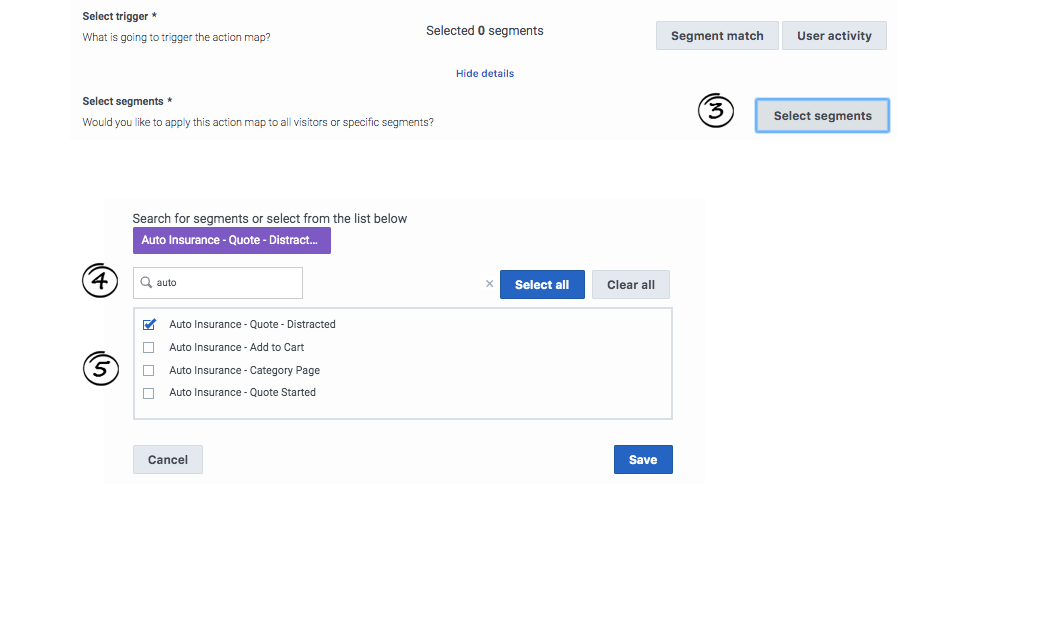The width and height of the screenshot is (1053, 624).
Task: Click the Select segments heading label
Action: 127,101
